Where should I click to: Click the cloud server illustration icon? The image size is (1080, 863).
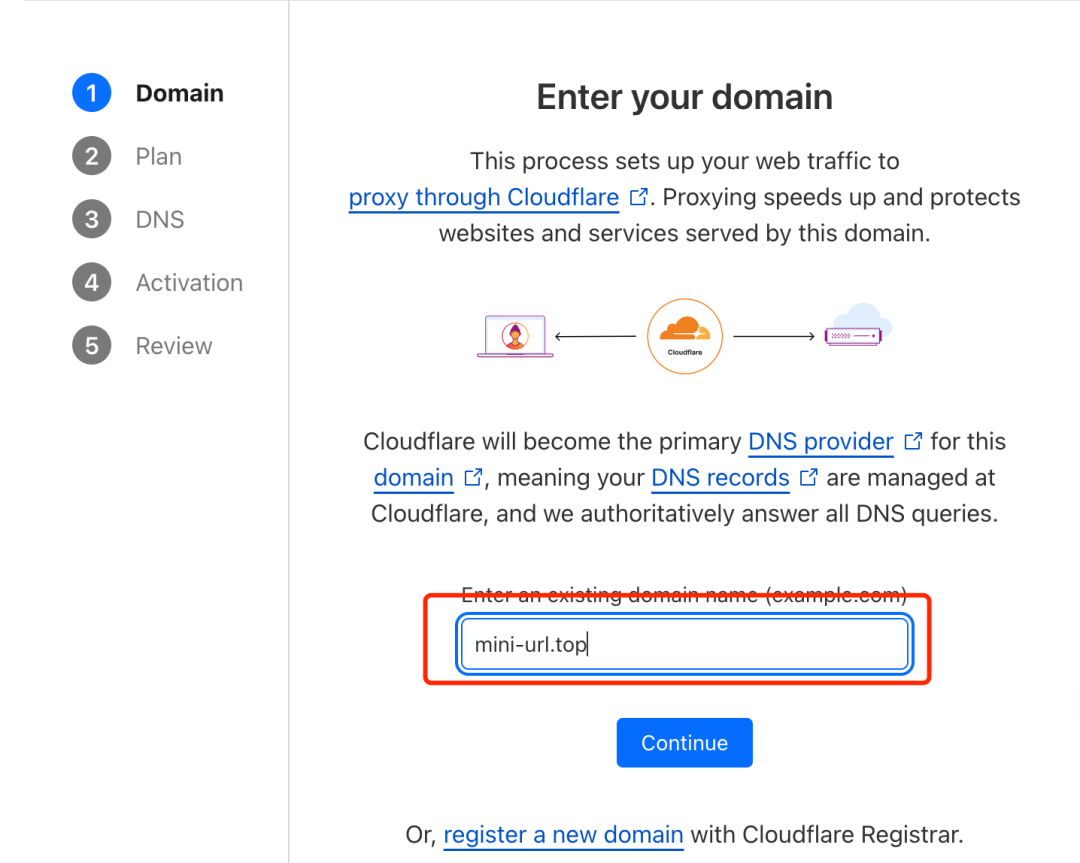[x=858, y=325]
